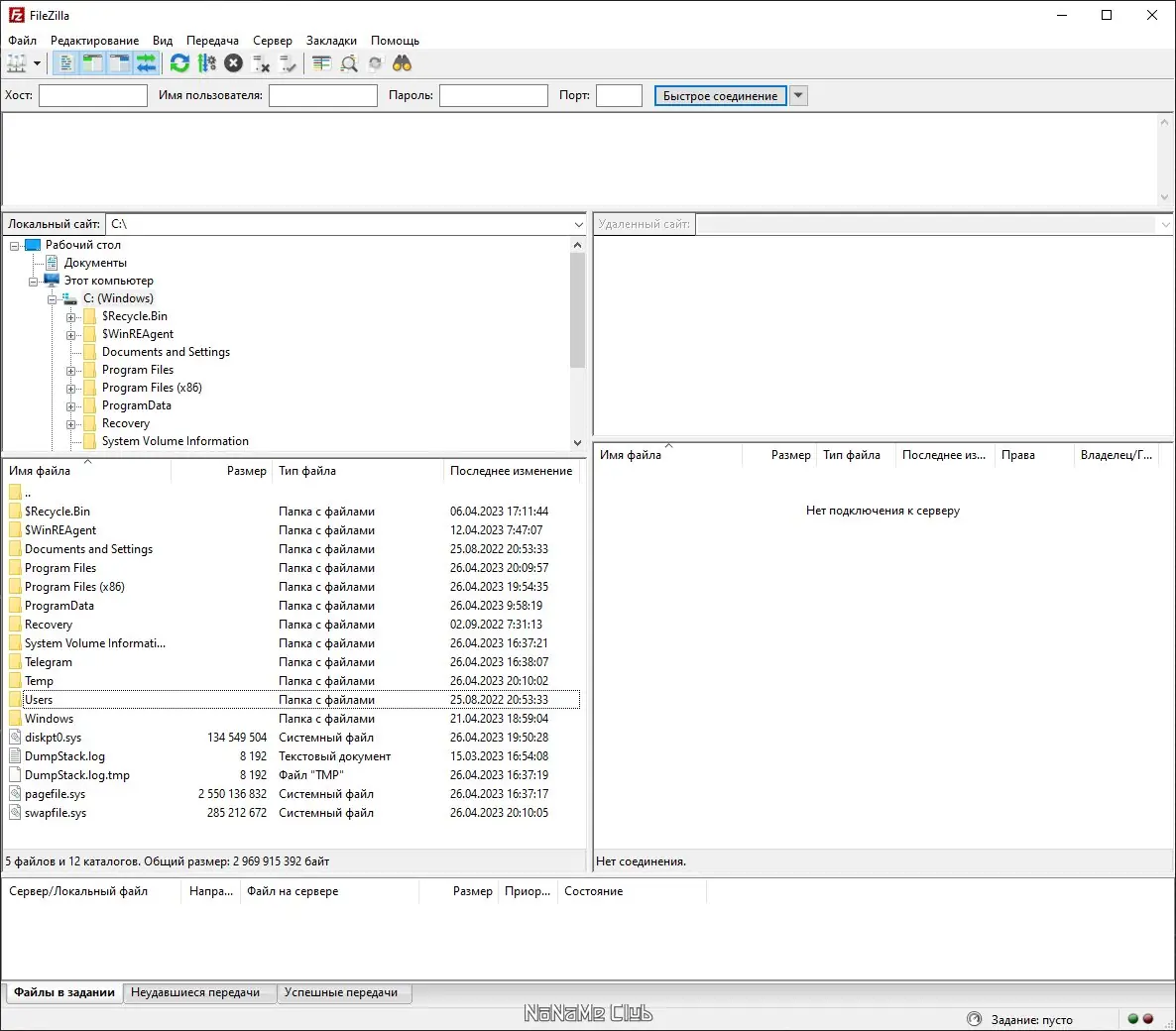Screen dimensions: 1176x1031
Task: Open the quick connect history dropdown
Action: [x=799, y=96]
